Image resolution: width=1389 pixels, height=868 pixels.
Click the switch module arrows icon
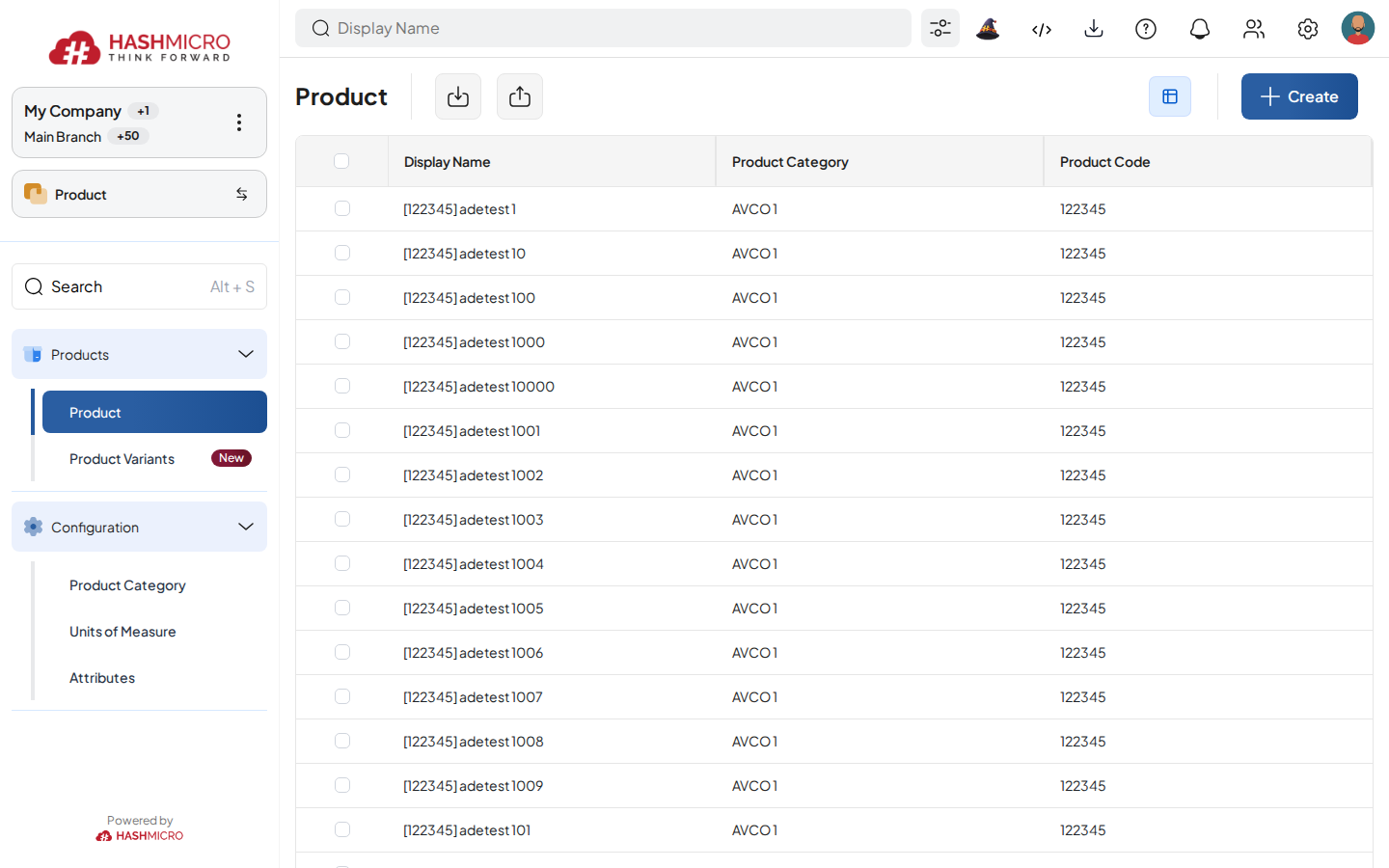pos(241,194)
